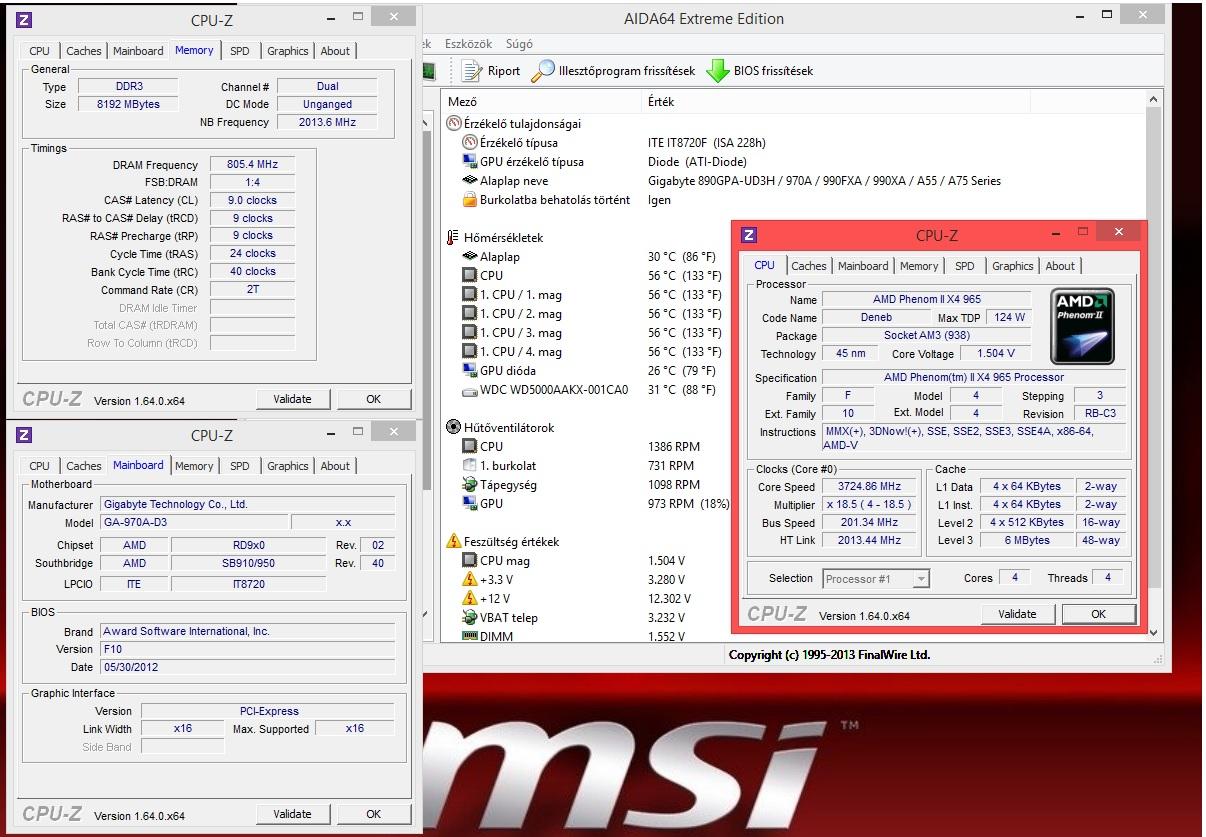The width and height of the screenshot is (1206, 837).
Task: Open Súgó menu in AIDA64
Action: [519, 44]
